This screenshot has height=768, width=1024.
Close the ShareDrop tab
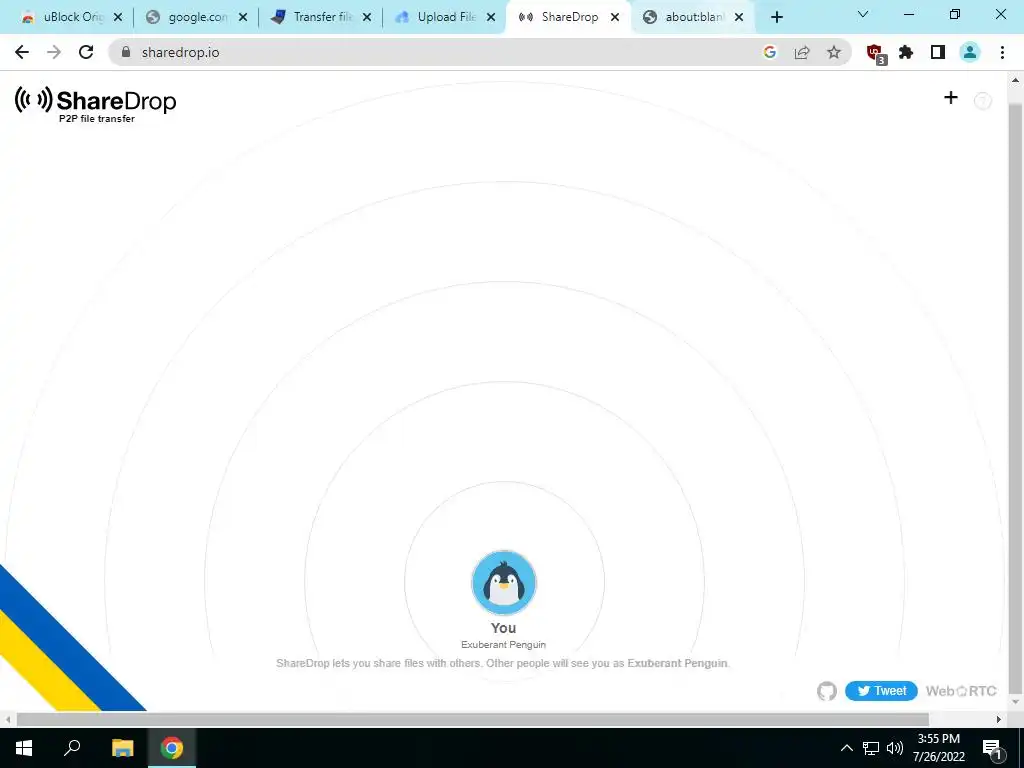click(x=615, y=18)
